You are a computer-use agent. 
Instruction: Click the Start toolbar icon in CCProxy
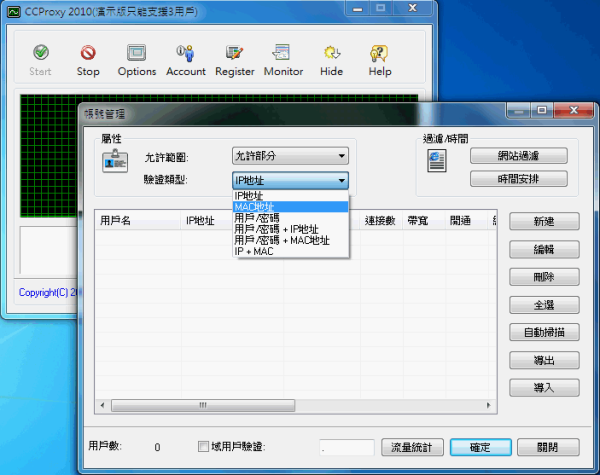41,60
